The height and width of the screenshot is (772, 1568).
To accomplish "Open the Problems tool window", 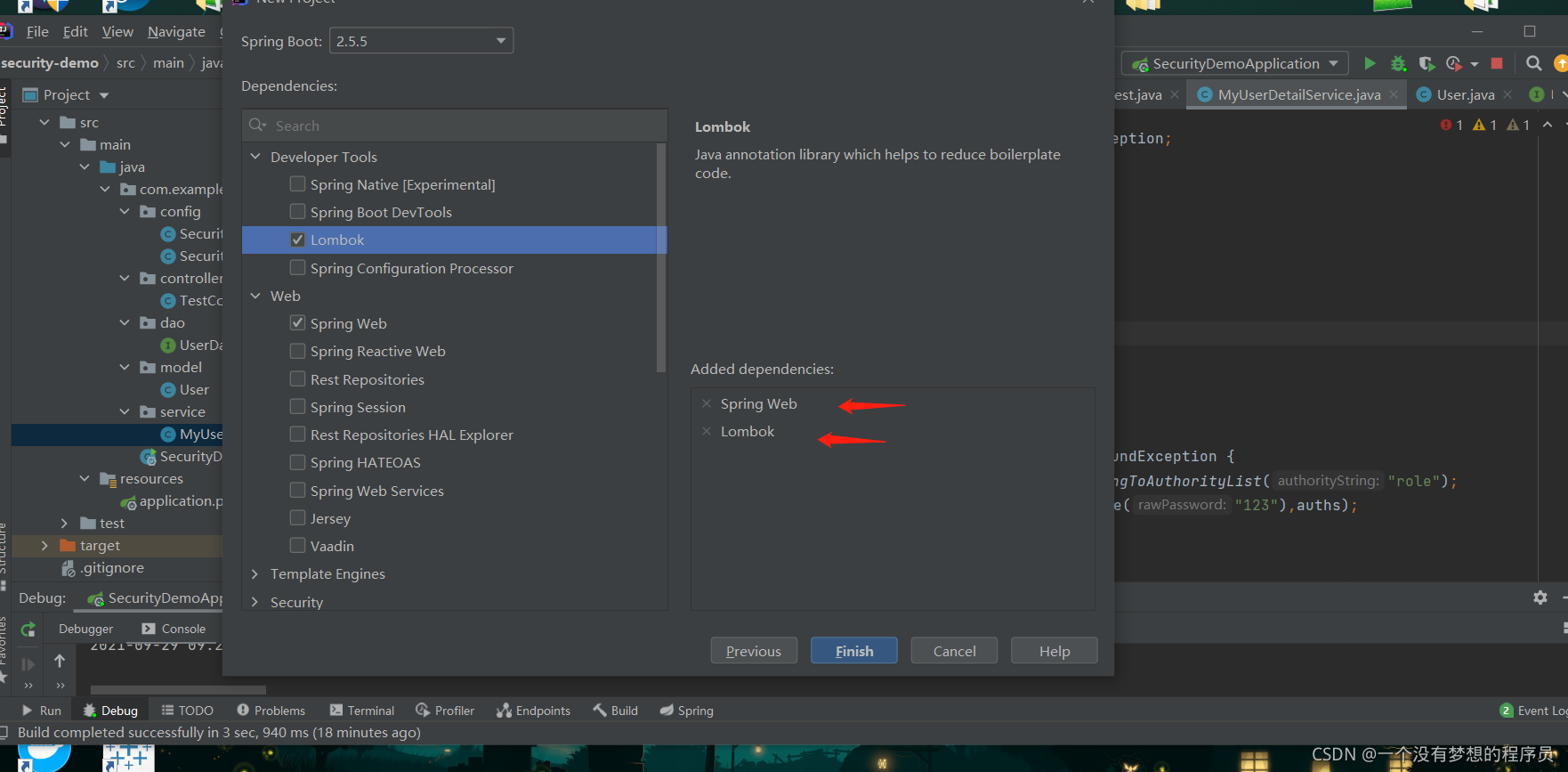I will (271, 711).
